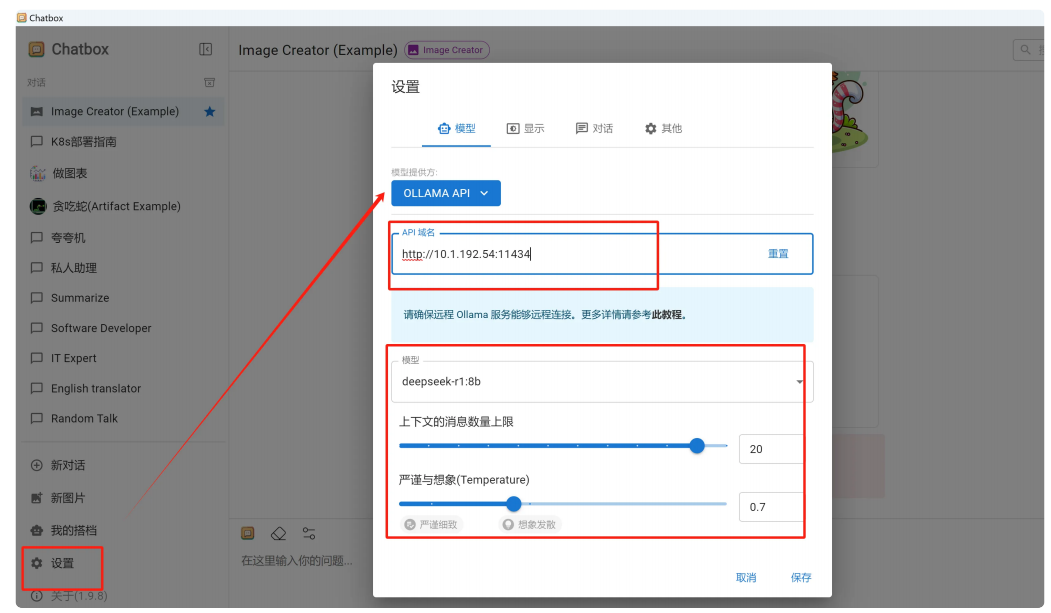Click the star icon on Image Creator (Example)
Image resolution: width=1051 pixels, height=613 pixels.
click(x=210, y=111)
